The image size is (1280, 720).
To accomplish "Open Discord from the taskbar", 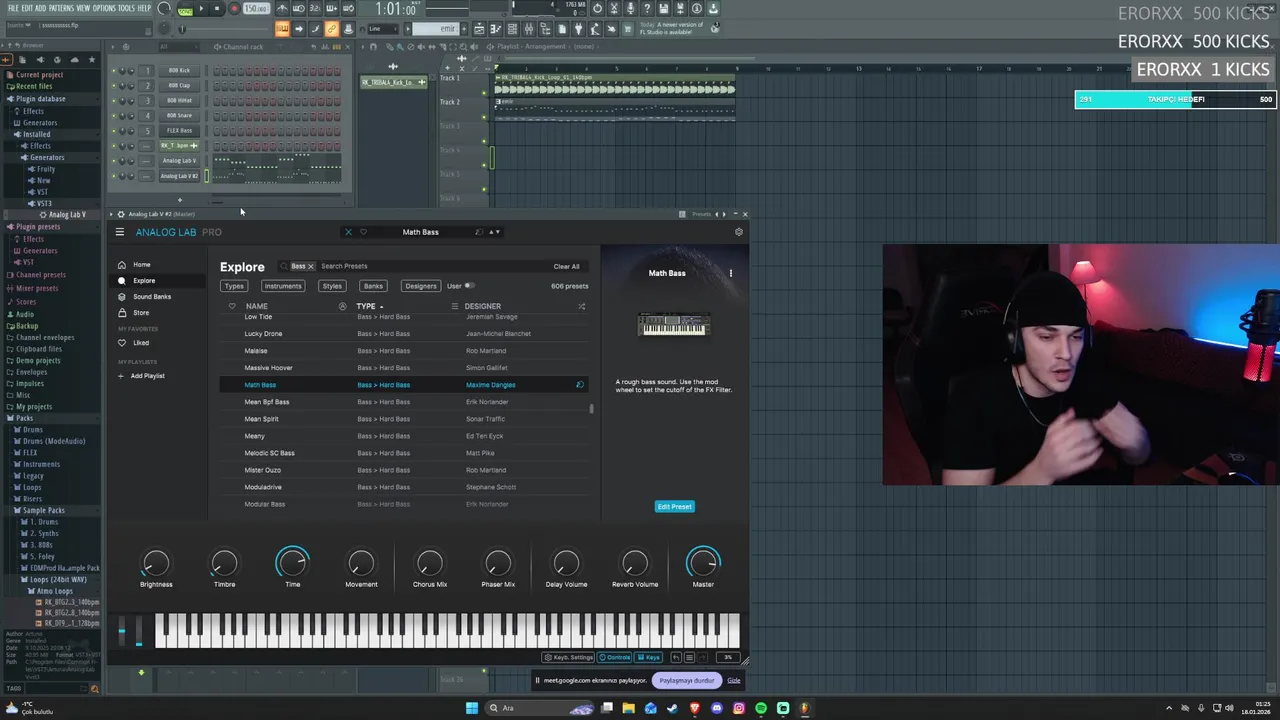I will tap(717, 708).
